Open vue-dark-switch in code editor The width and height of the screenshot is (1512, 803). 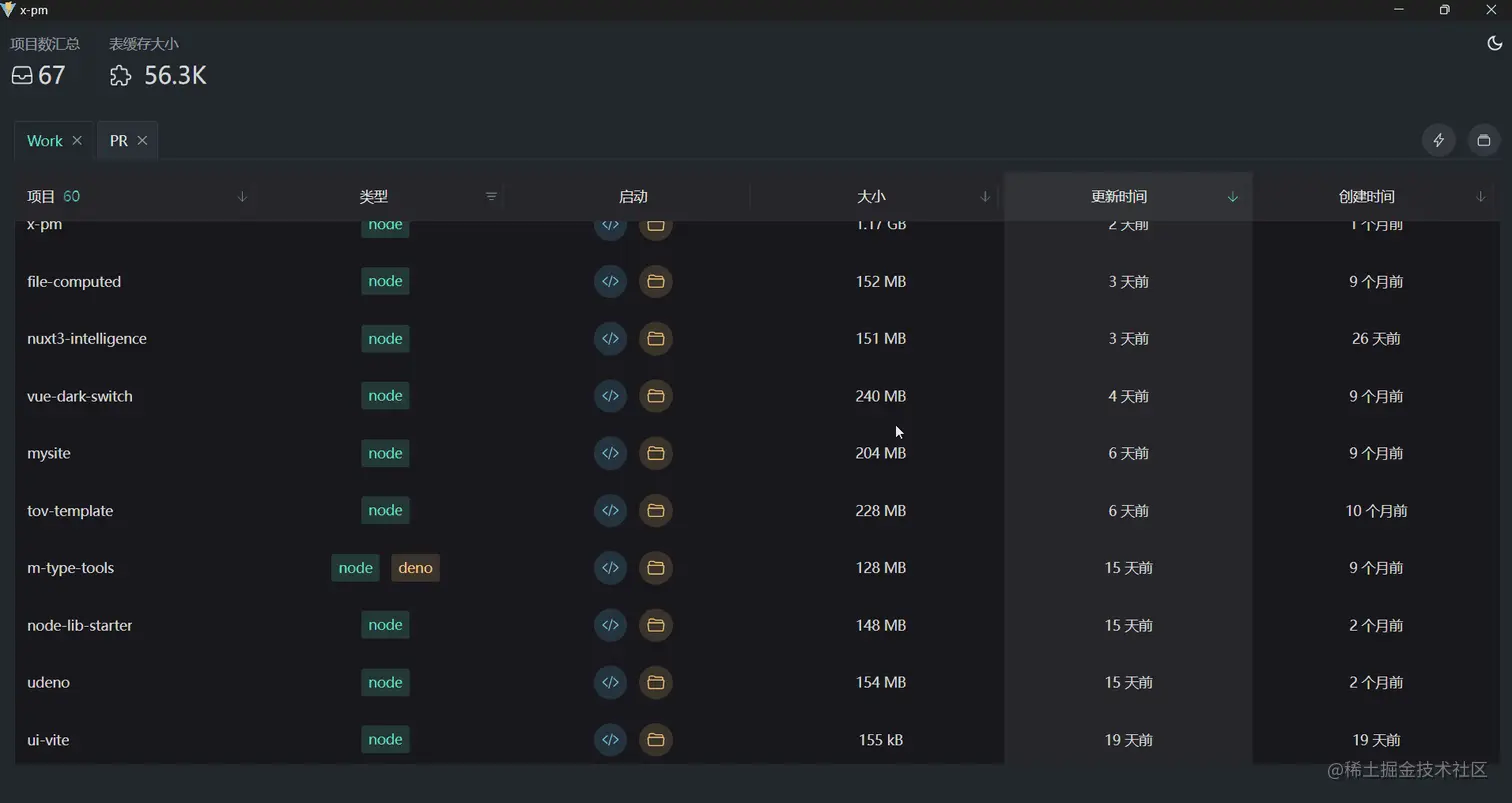pos(610,396)
